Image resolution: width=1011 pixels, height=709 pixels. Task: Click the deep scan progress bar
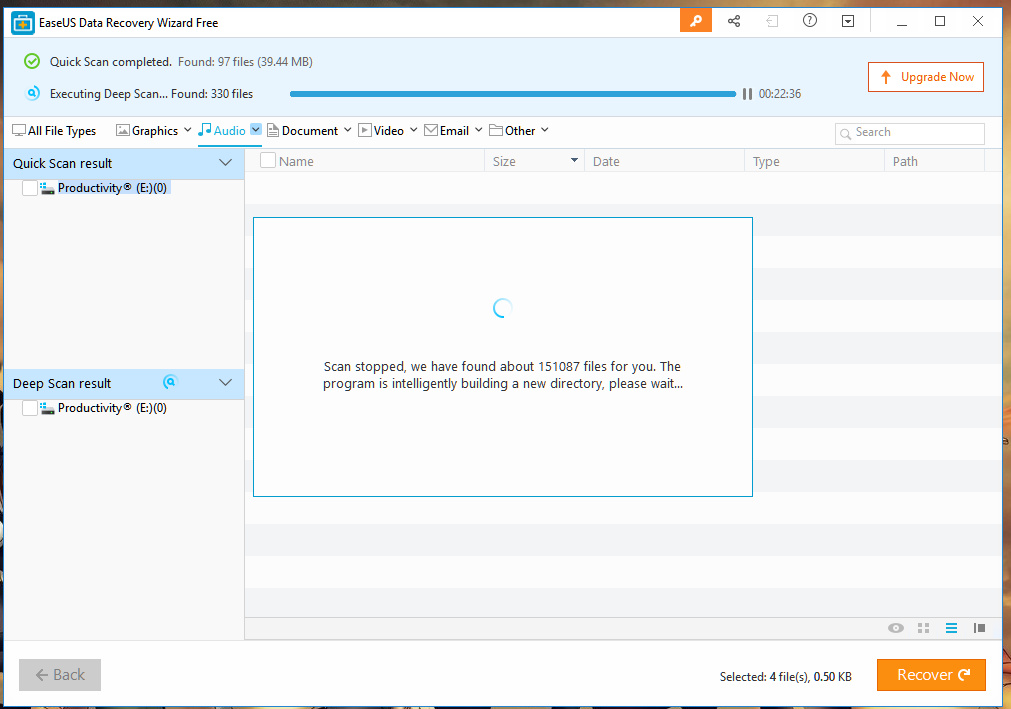pyautogui.click(x=513, y=94)
